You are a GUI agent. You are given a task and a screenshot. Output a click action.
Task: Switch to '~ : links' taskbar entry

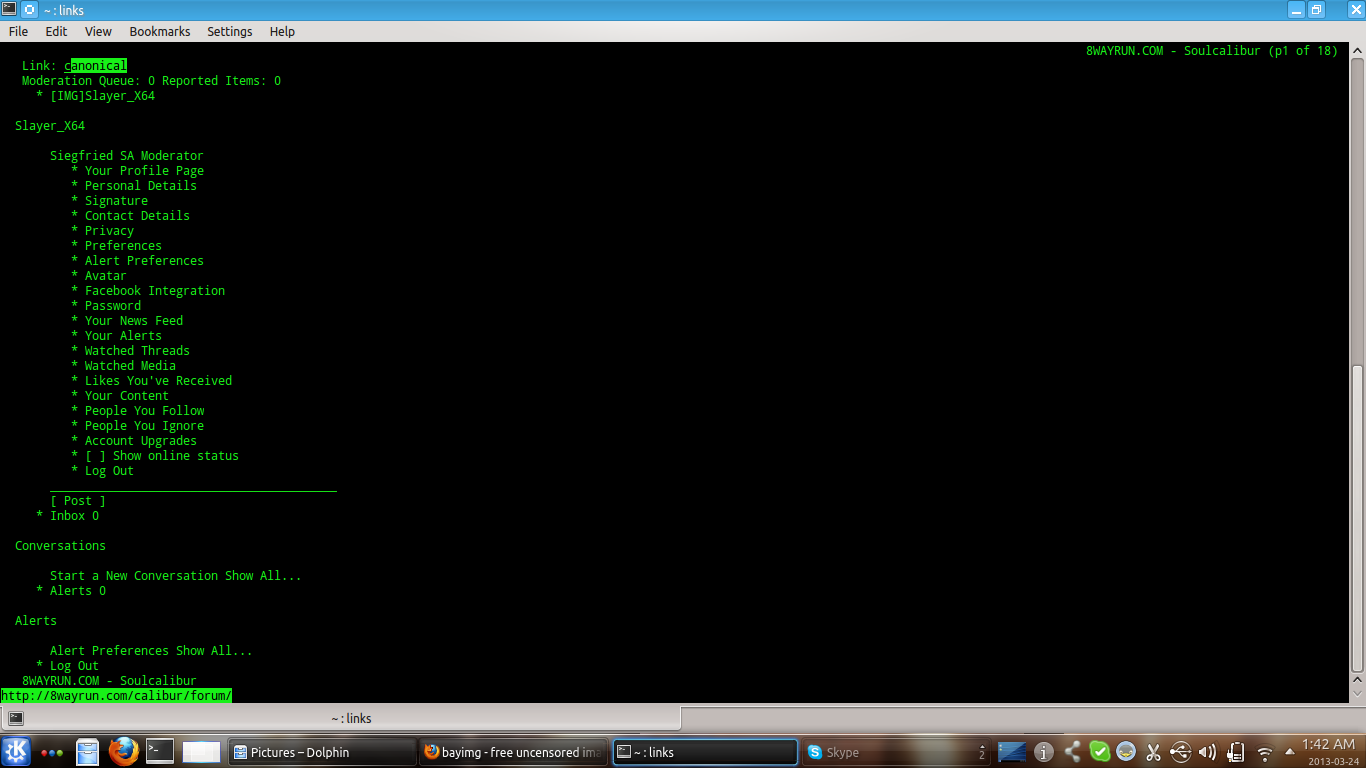point(705,752)
